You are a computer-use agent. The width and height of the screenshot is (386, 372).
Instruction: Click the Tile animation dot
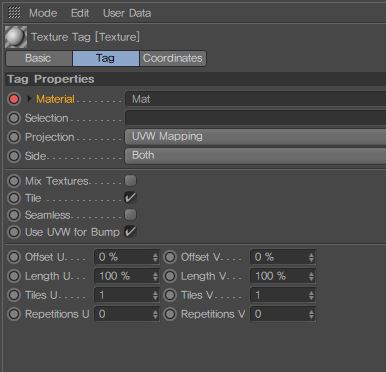coord(14,198)
